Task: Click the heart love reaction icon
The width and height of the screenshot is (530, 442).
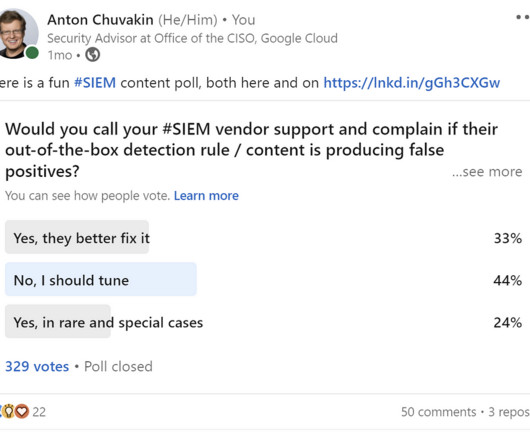Action: (22, 411)
